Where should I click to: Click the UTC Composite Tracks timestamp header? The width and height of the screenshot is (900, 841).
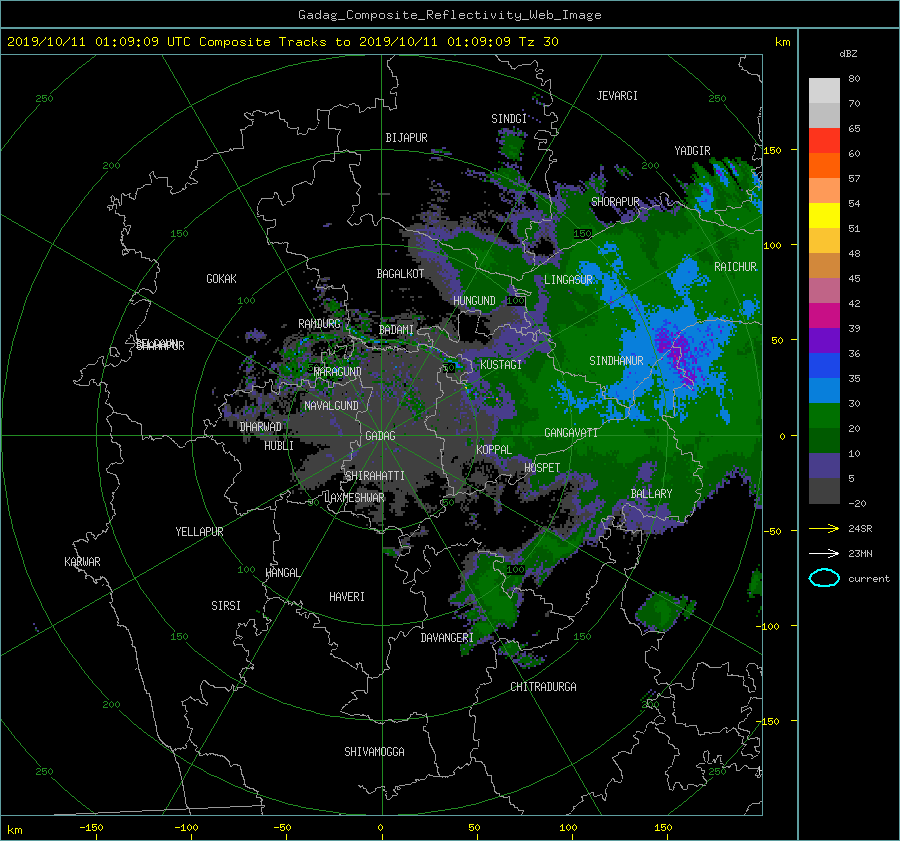click(282, 42)
